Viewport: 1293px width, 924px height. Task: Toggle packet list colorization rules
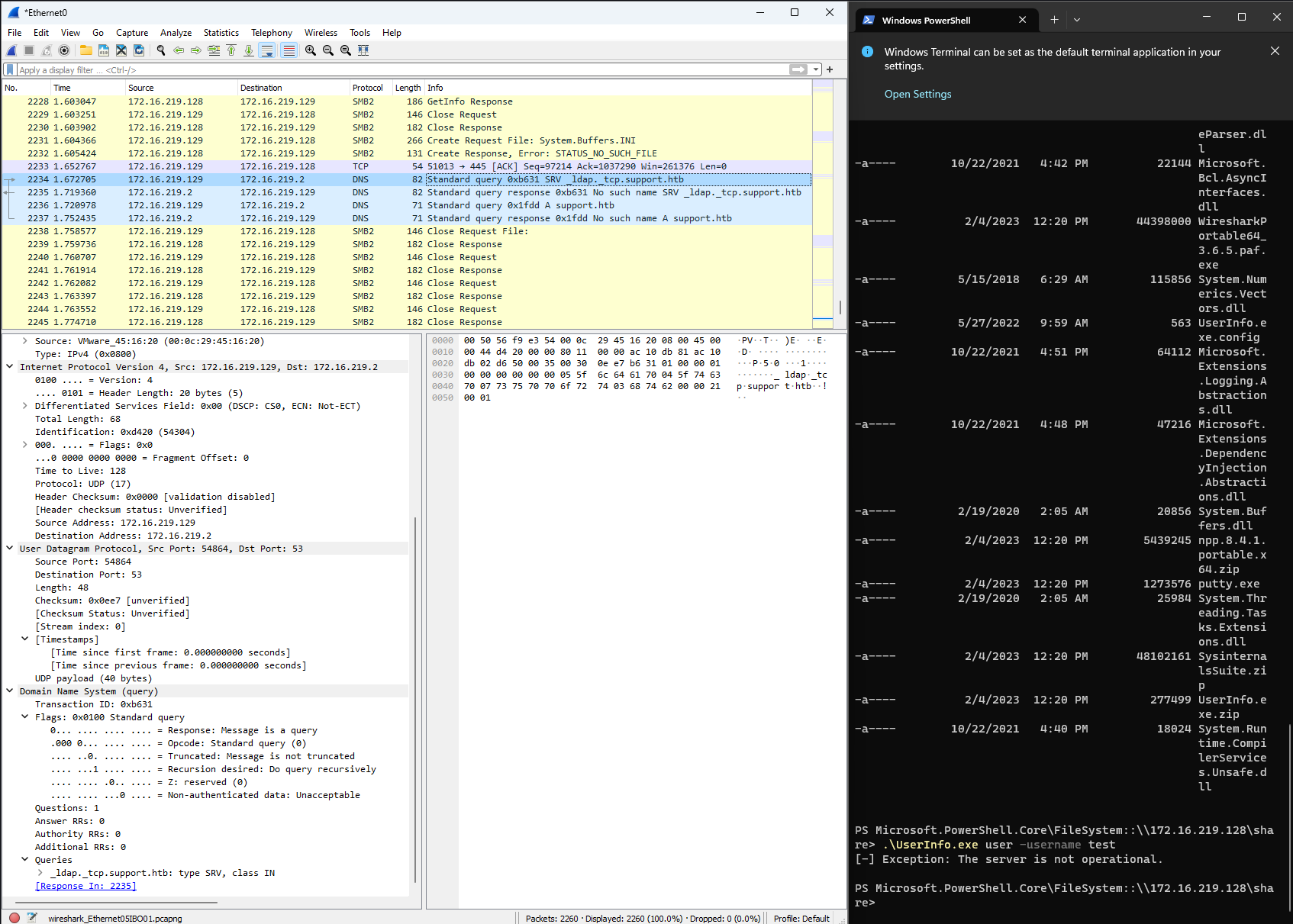[289, 50]
